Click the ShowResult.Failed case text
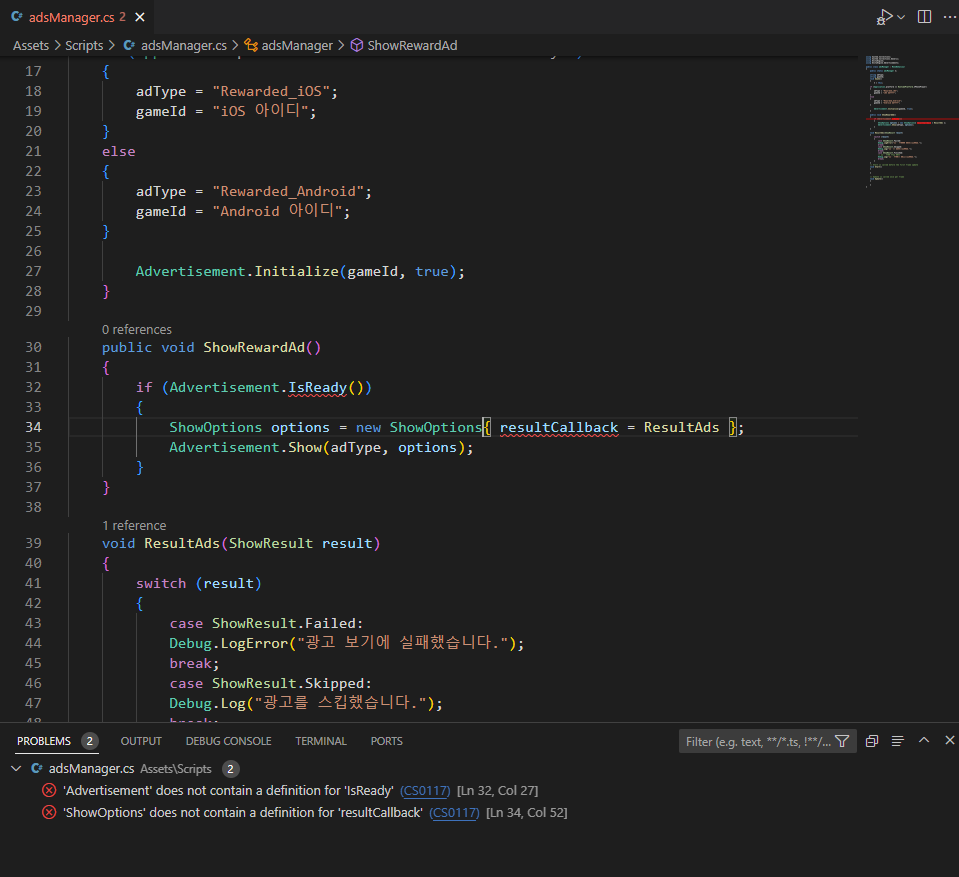The height and width of the screenshot is (877, 959). point(284,624)
